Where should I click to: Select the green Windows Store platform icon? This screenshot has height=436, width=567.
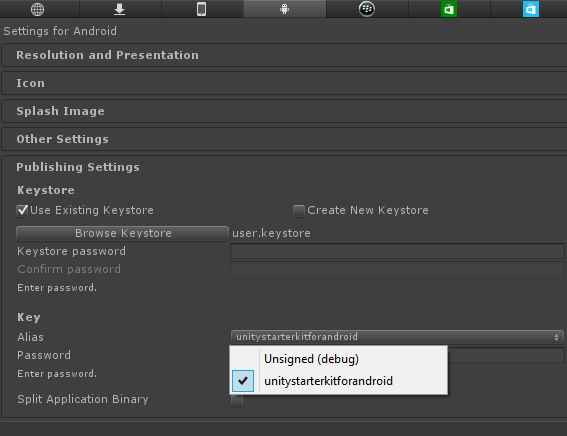tap(449, 9)
